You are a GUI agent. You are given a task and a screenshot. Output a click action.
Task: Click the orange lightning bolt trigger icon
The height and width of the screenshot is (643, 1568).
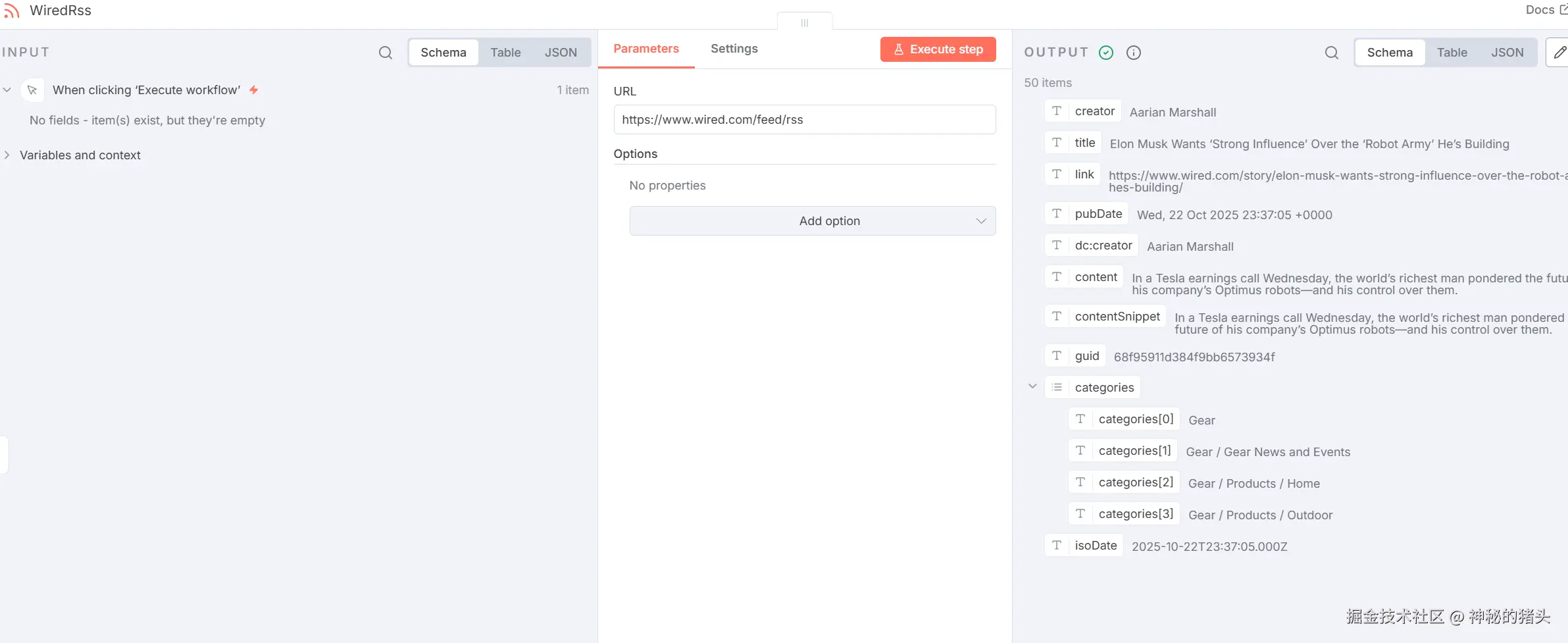coord(253,90)
